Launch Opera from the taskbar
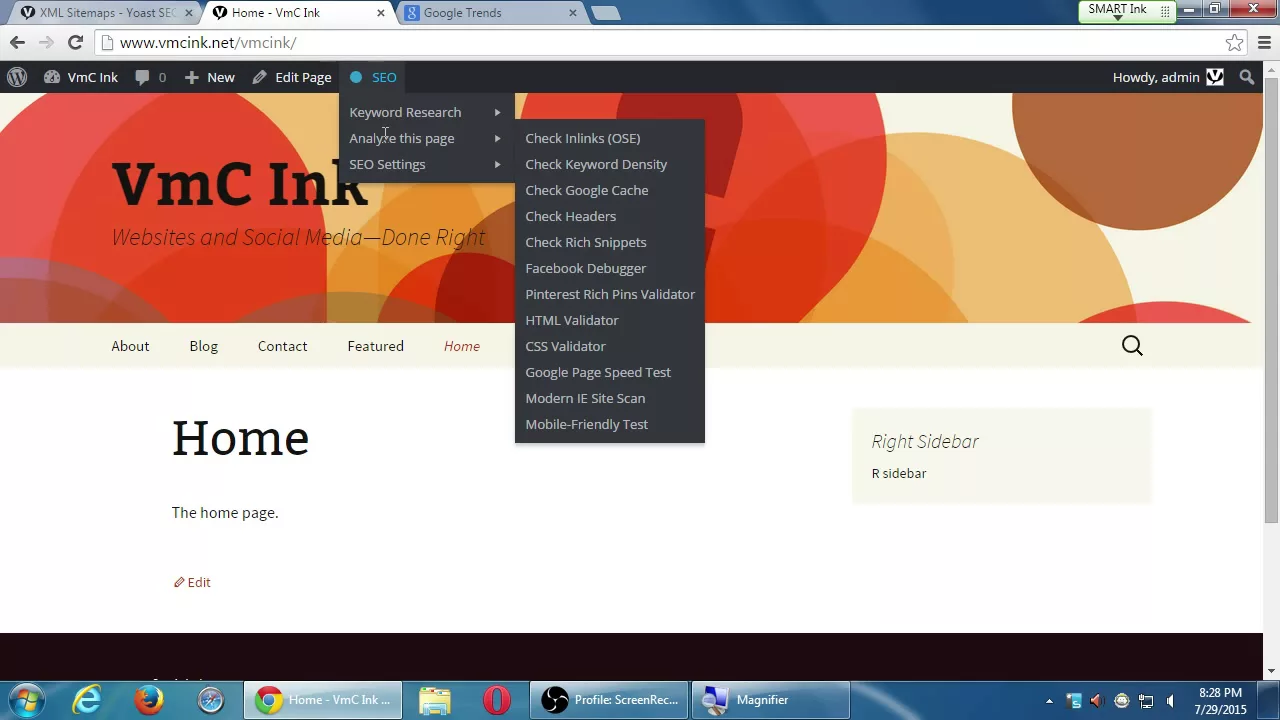The image size is (1280, 720). click(x=496, y=700)
